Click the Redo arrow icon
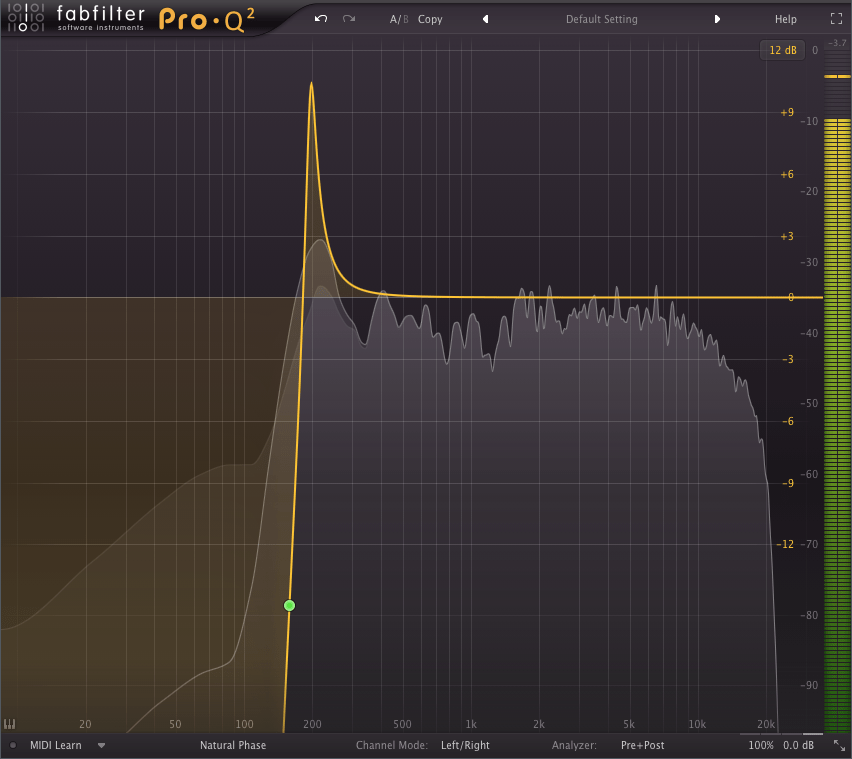 pyautogui.click(x=349, y=19)
